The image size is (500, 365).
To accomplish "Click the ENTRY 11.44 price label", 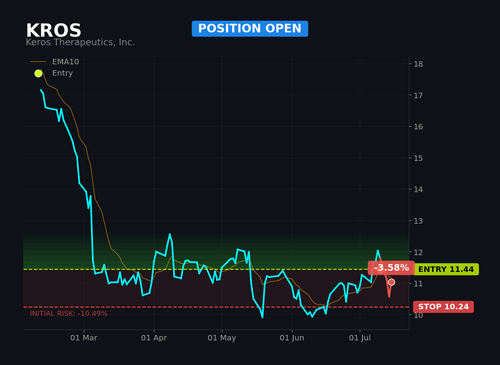I will tap(446, 269).
